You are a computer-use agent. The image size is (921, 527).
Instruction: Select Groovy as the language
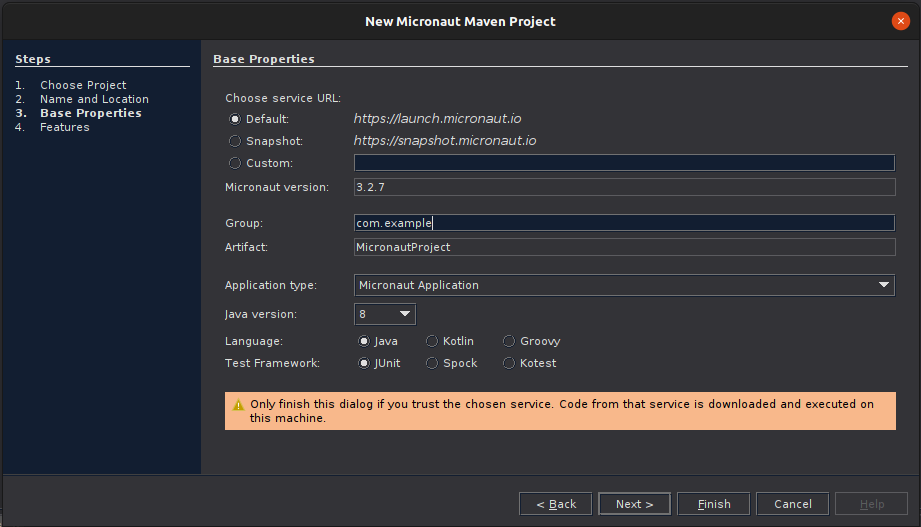509,341
